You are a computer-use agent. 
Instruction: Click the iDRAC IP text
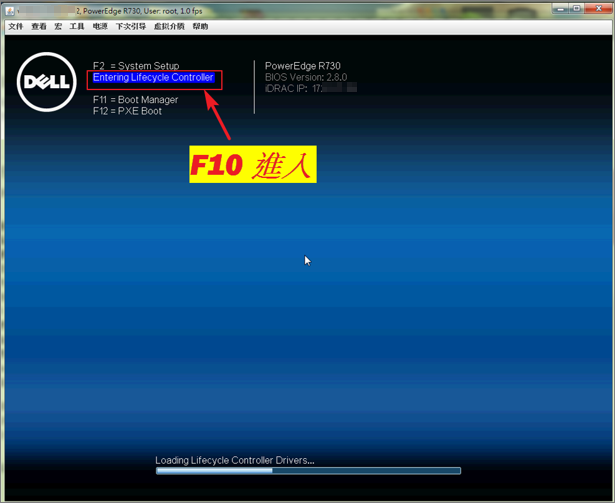tap(311, 88)
